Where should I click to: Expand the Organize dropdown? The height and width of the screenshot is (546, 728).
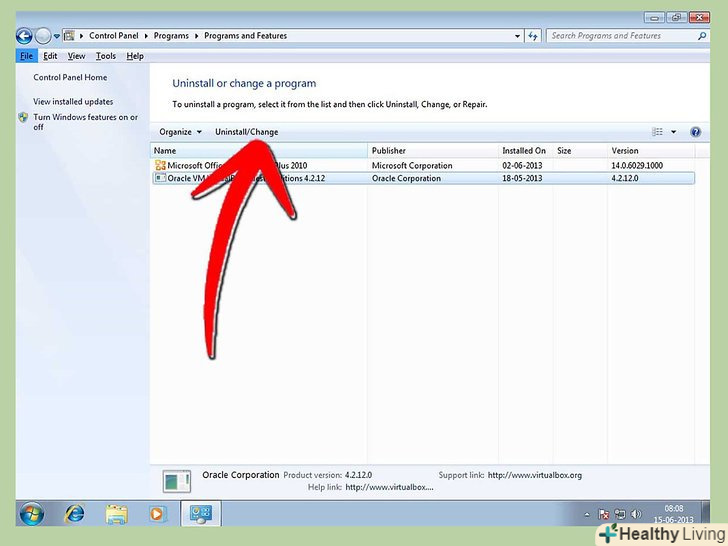(181, 132)
